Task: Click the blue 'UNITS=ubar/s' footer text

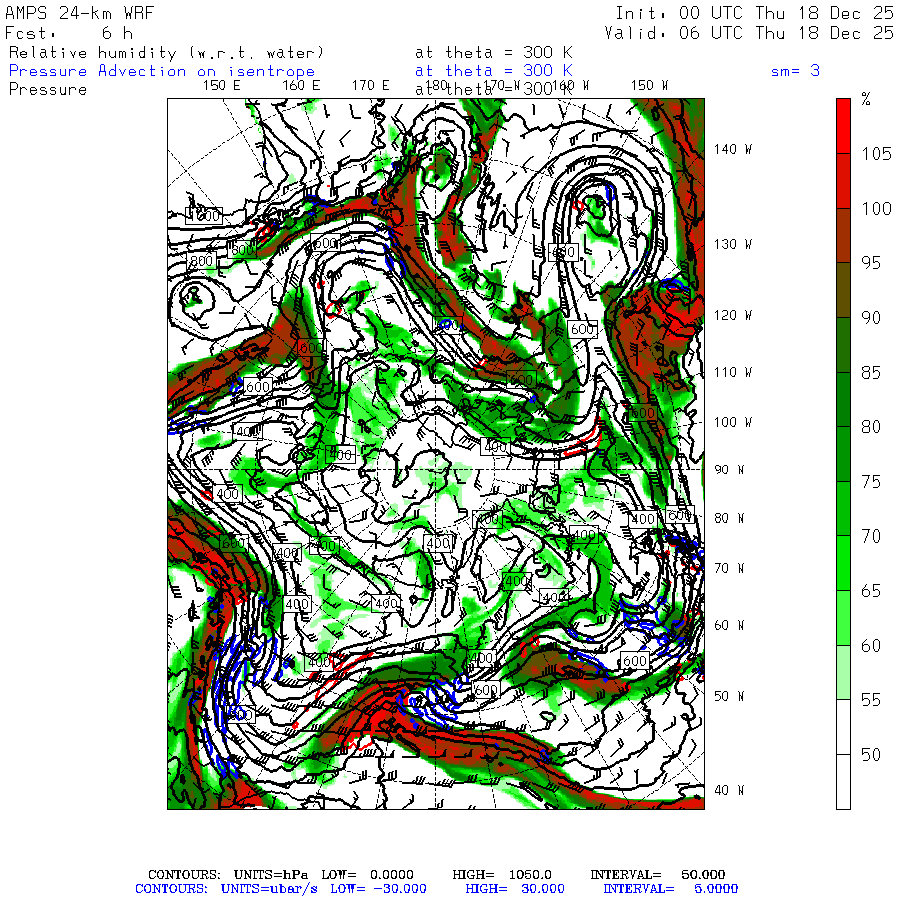Action: (269, 889)
